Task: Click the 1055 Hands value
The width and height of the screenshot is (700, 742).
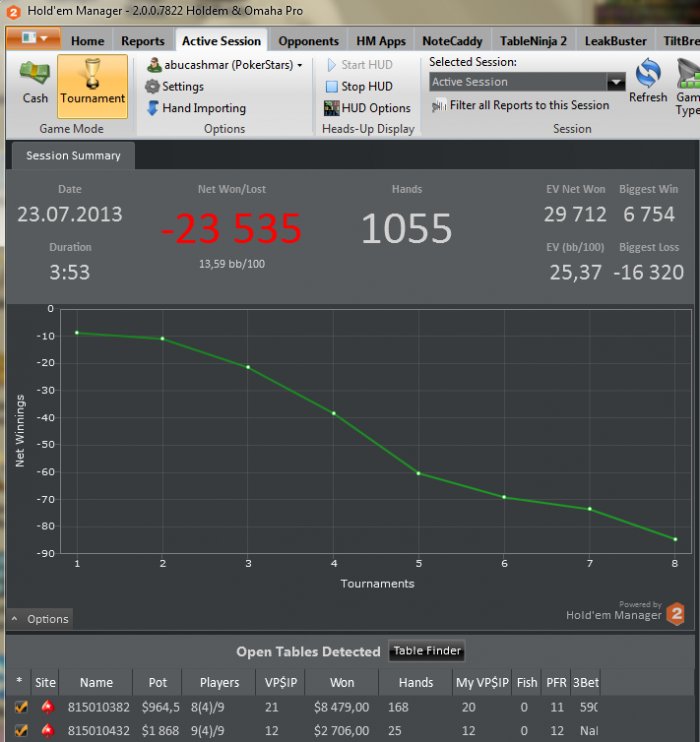Action: [407, 229]
